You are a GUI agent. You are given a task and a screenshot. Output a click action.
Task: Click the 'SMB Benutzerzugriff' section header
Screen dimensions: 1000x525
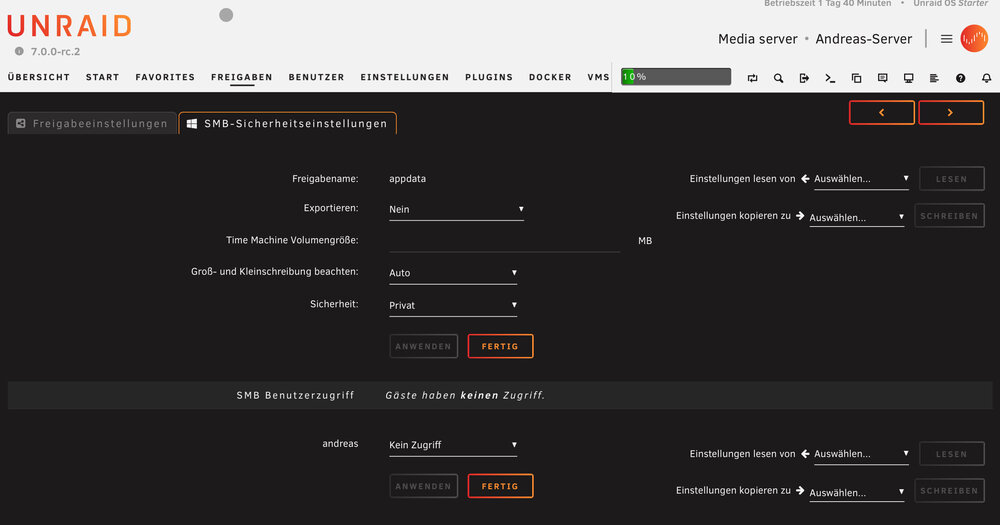click(295, 396)
